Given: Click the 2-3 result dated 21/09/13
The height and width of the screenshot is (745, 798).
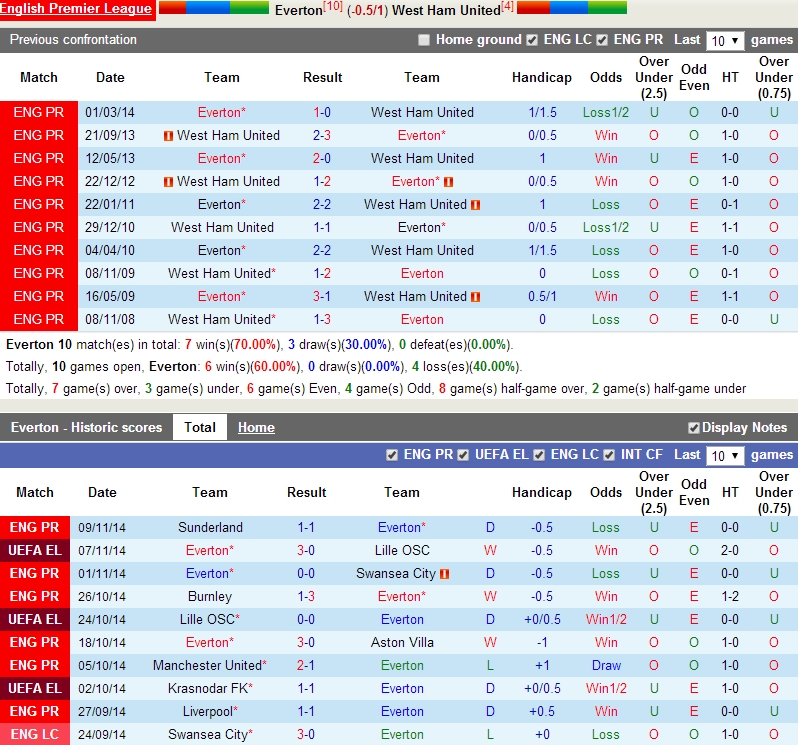Looking at the screenshot, I should 322,135.
